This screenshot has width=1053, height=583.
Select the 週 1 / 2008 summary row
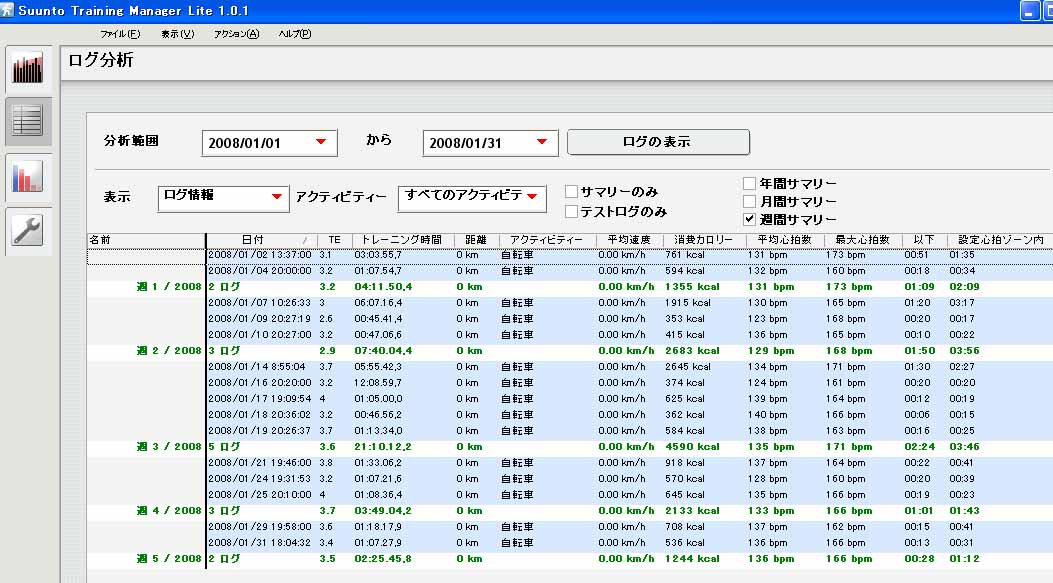click(x=569, y=287)
